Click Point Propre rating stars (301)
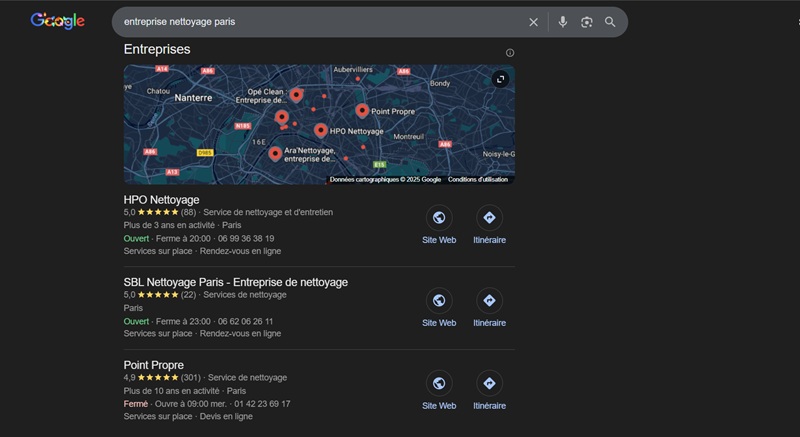 click(x=158, y=378)
